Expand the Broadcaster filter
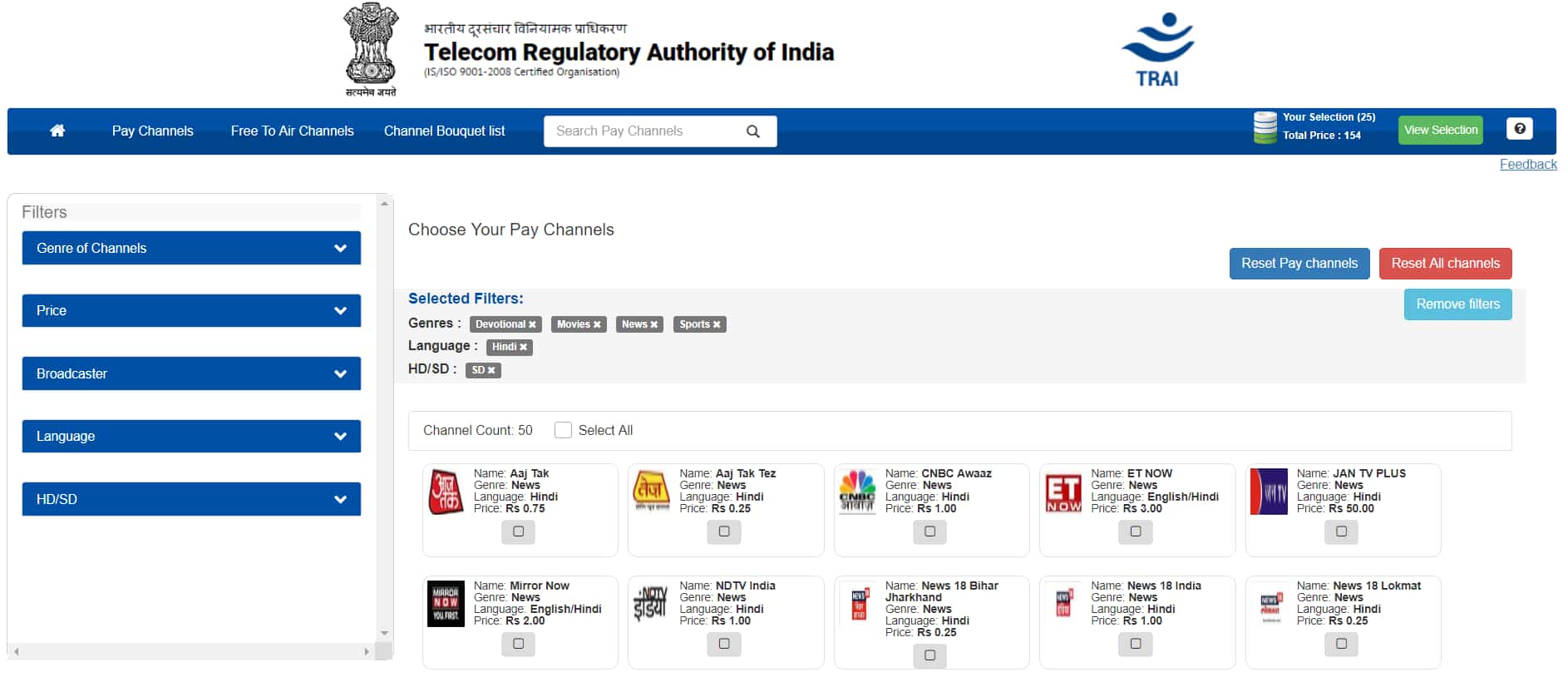 (191, 373)
